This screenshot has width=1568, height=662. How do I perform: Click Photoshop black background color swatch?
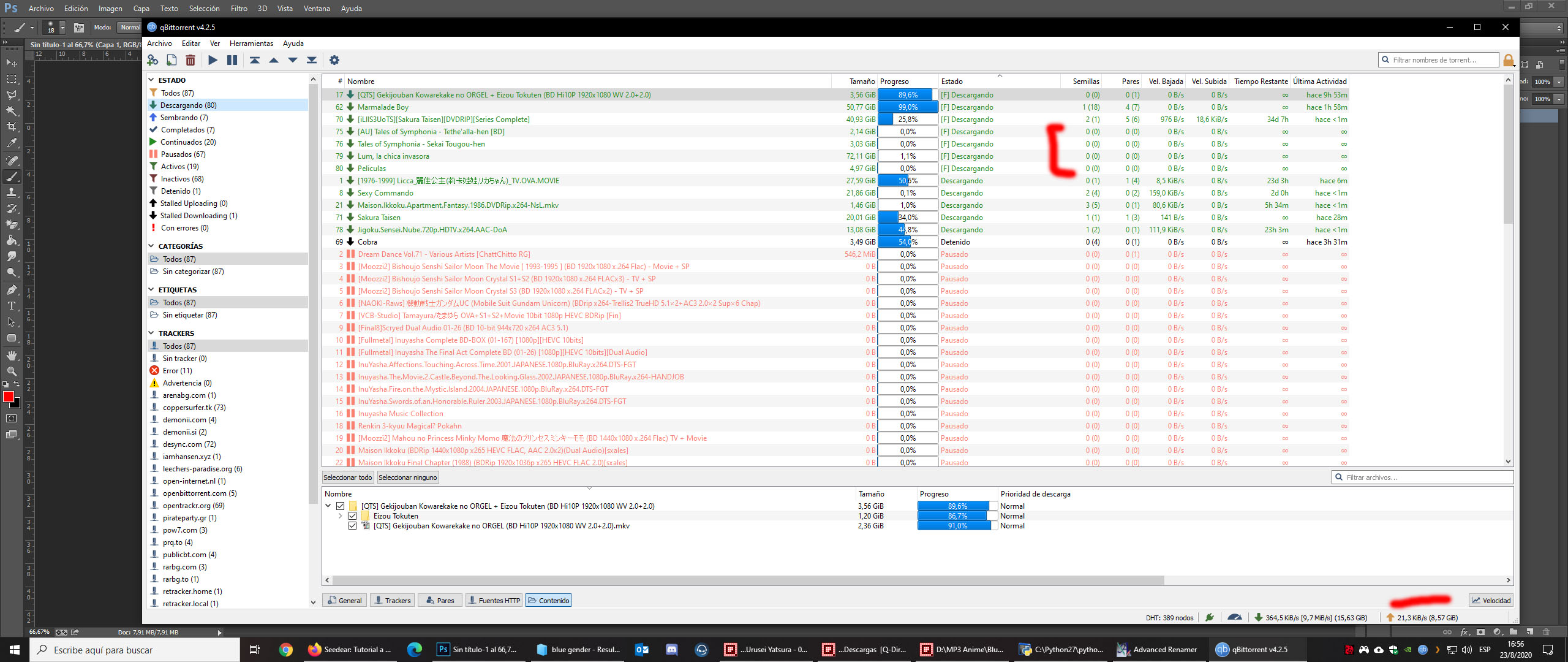click(x=17, y=405)
